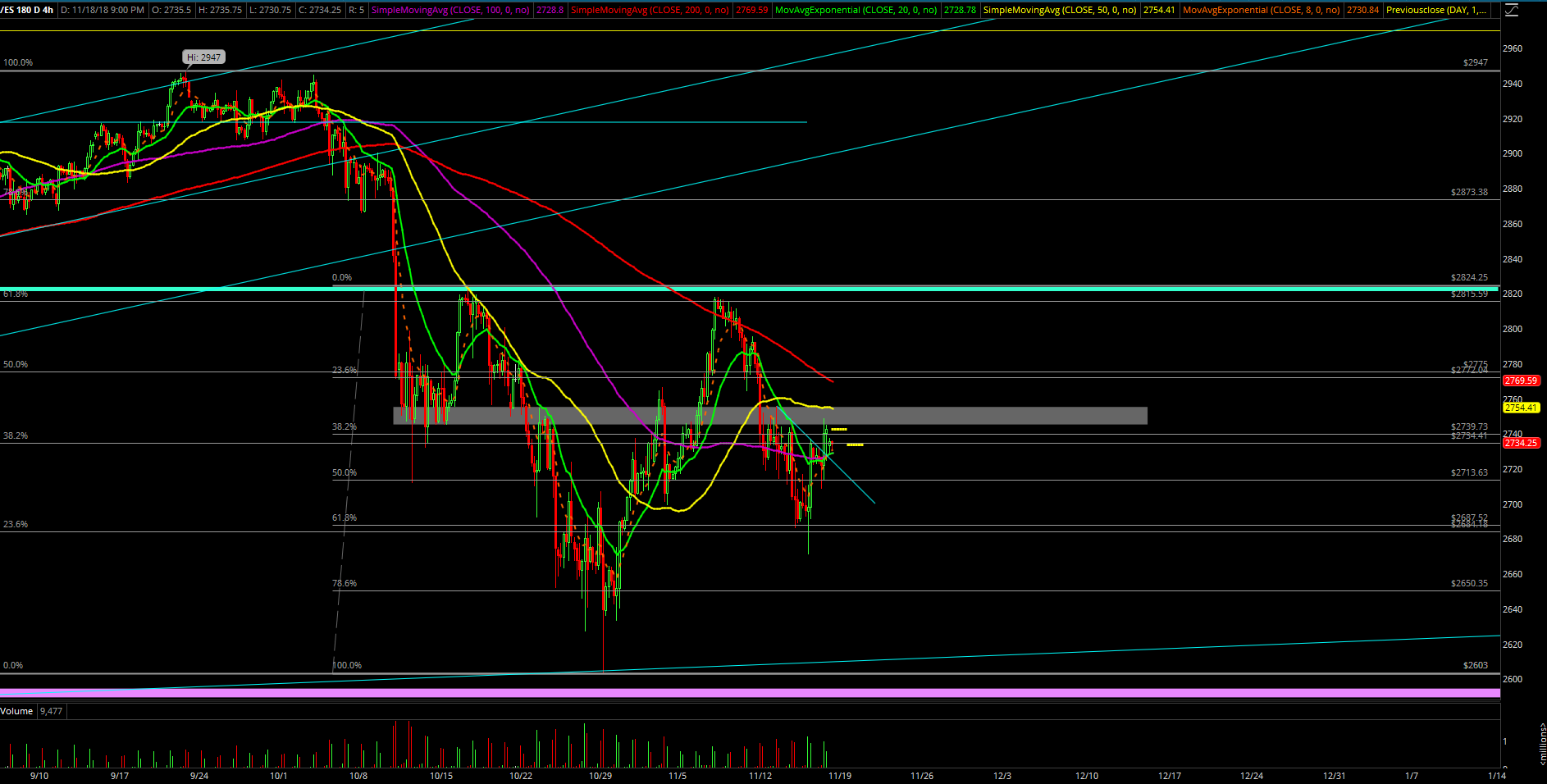The width and height of the screenshot is (1547, 784).
Task: Click the Hi: 2947 price bubble
Action: click(x=203, y=57)
